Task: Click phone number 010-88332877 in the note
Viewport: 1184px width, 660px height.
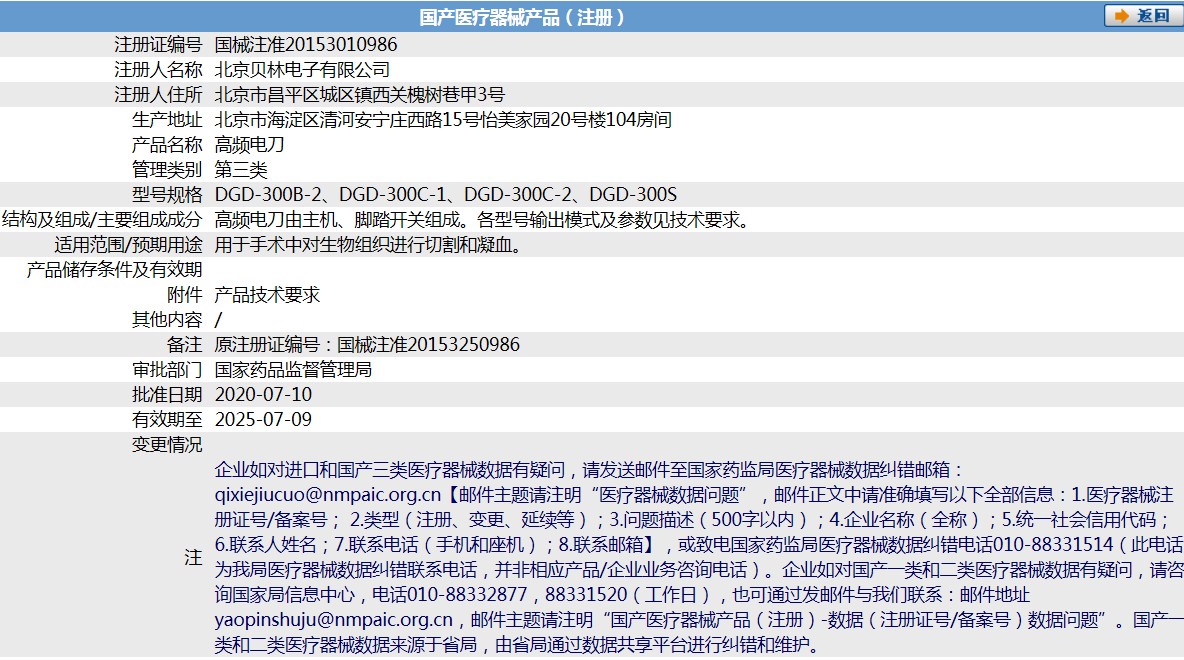Action: (x=467, y=594)
